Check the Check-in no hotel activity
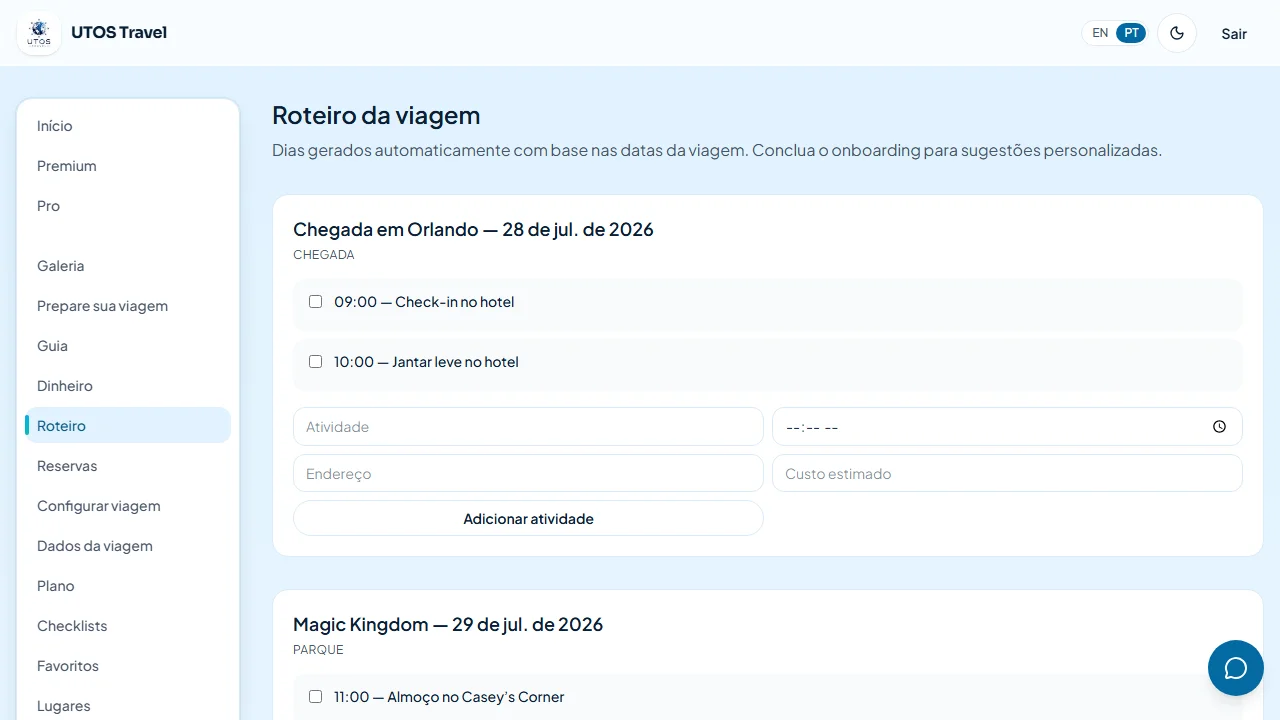The height and width of the screenshot is (720, 1280). [315, 301]
